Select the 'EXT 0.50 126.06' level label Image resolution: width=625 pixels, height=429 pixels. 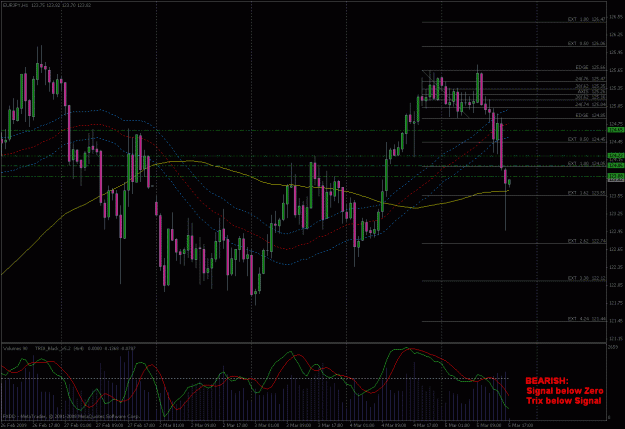click(587, 43)
